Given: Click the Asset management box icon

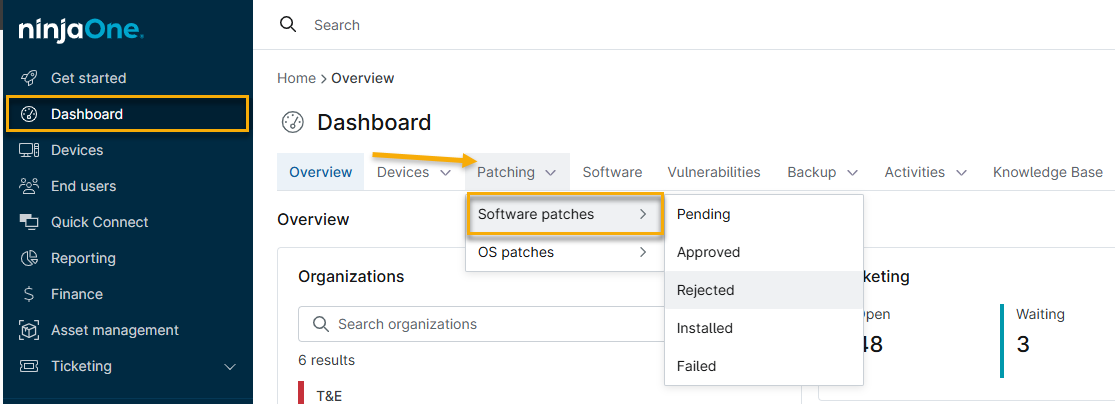Looking at the screenshot, I should click(x=30, y=330).
